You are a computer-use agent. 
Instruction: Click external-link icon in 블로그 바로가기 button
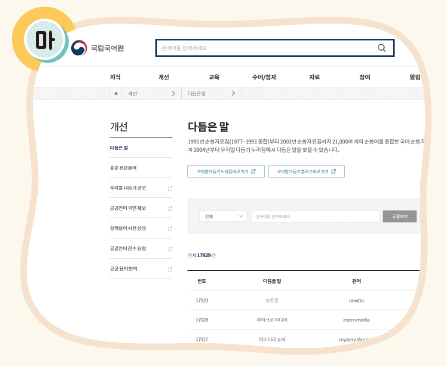(x=333, y=171)
